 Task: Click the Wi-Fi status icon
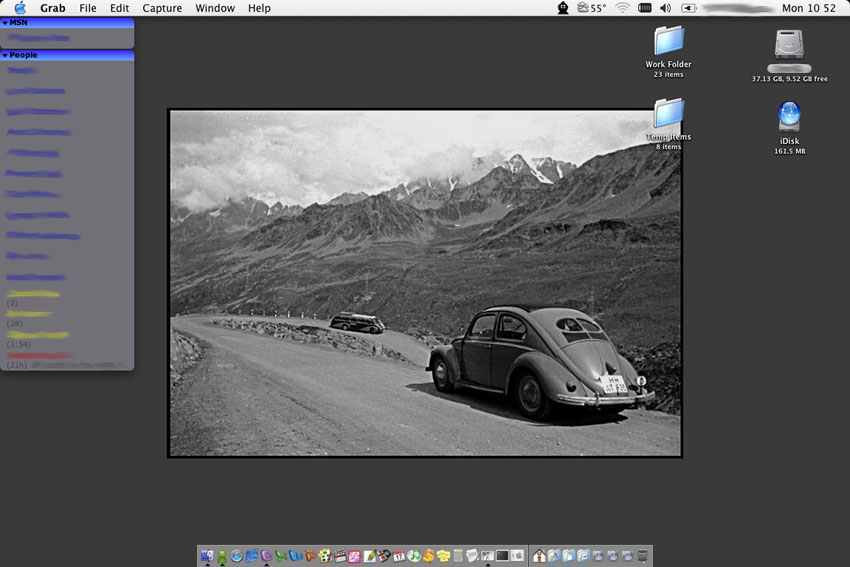(x=622, y=8)
